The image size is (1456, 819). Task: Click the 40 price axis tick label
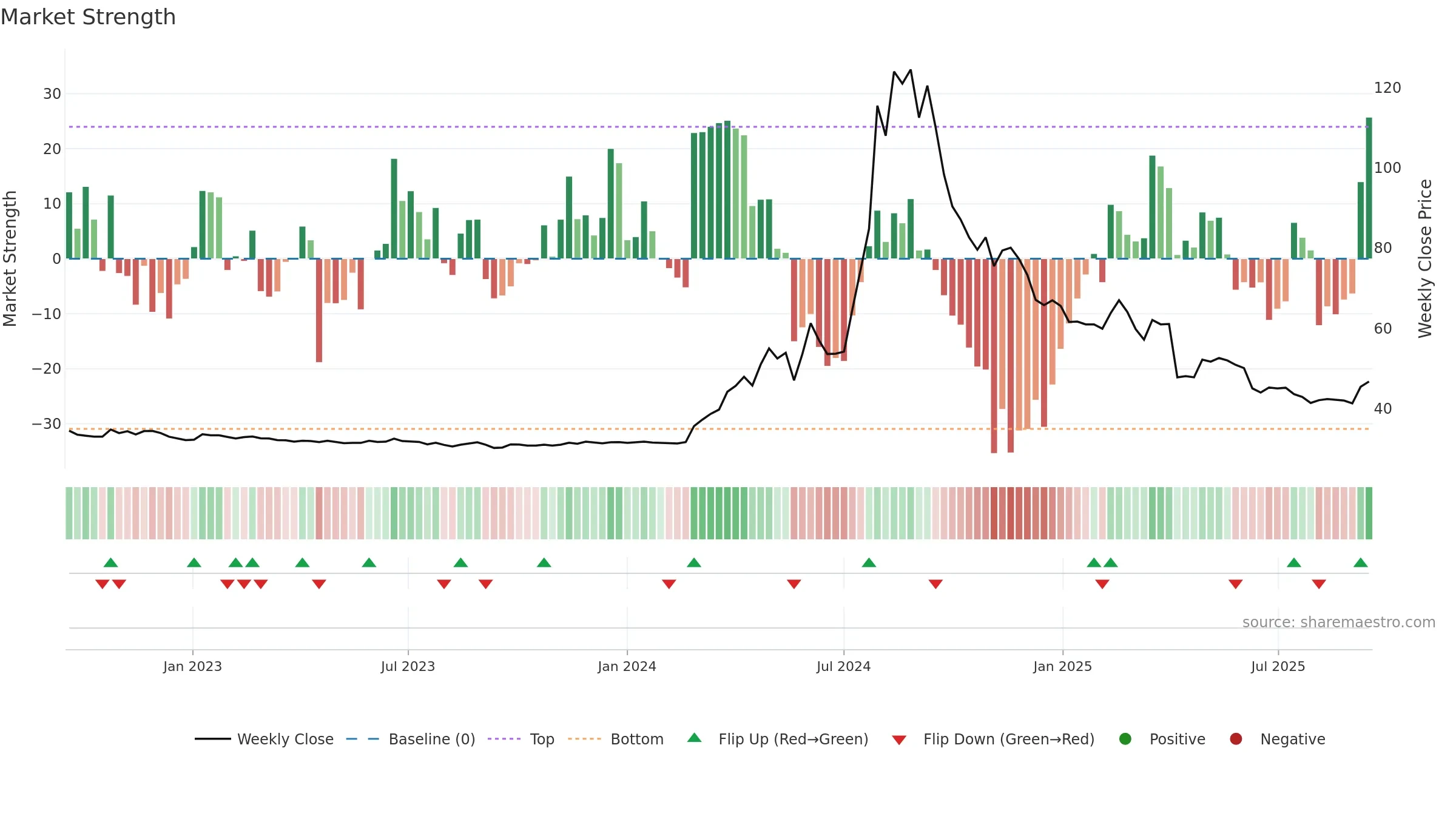[x=1383, y=409]
